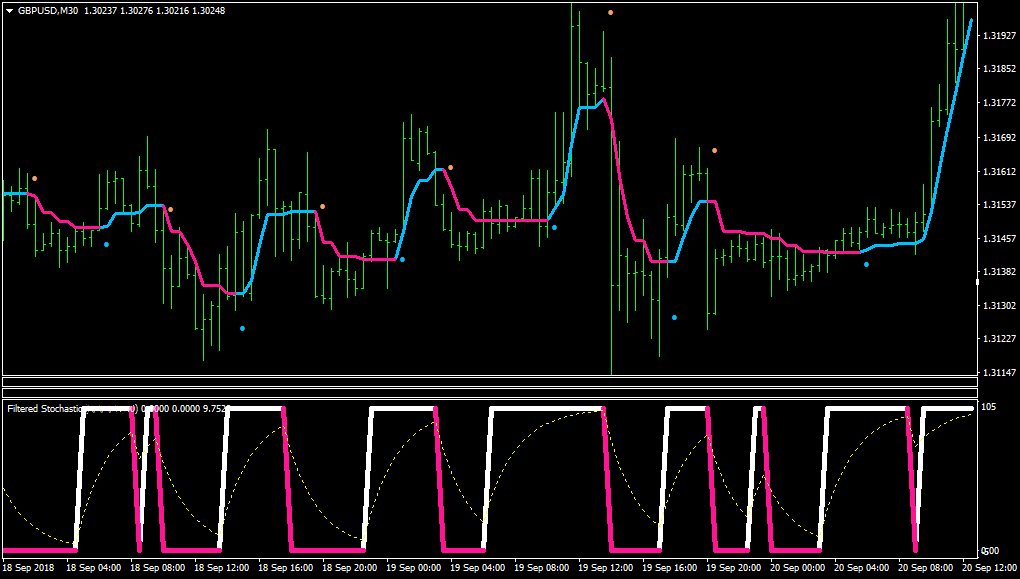The image size is (1020, 579).
Task: Click the 18 Sep 16:00 time label
Action: [x=286, y=568]
